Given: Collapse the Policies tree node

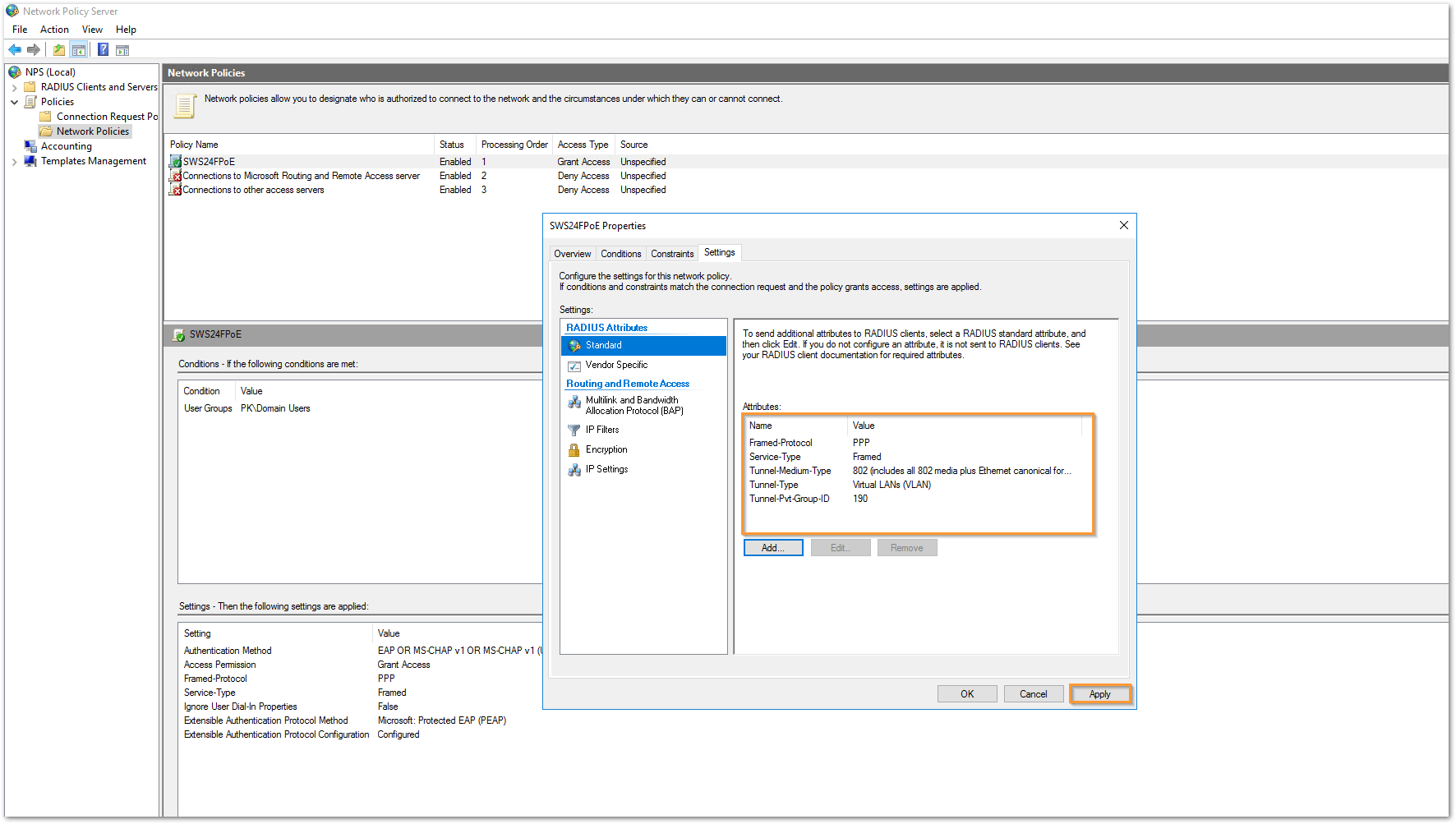Looking at the screenshot, I should tap(14, 102).
